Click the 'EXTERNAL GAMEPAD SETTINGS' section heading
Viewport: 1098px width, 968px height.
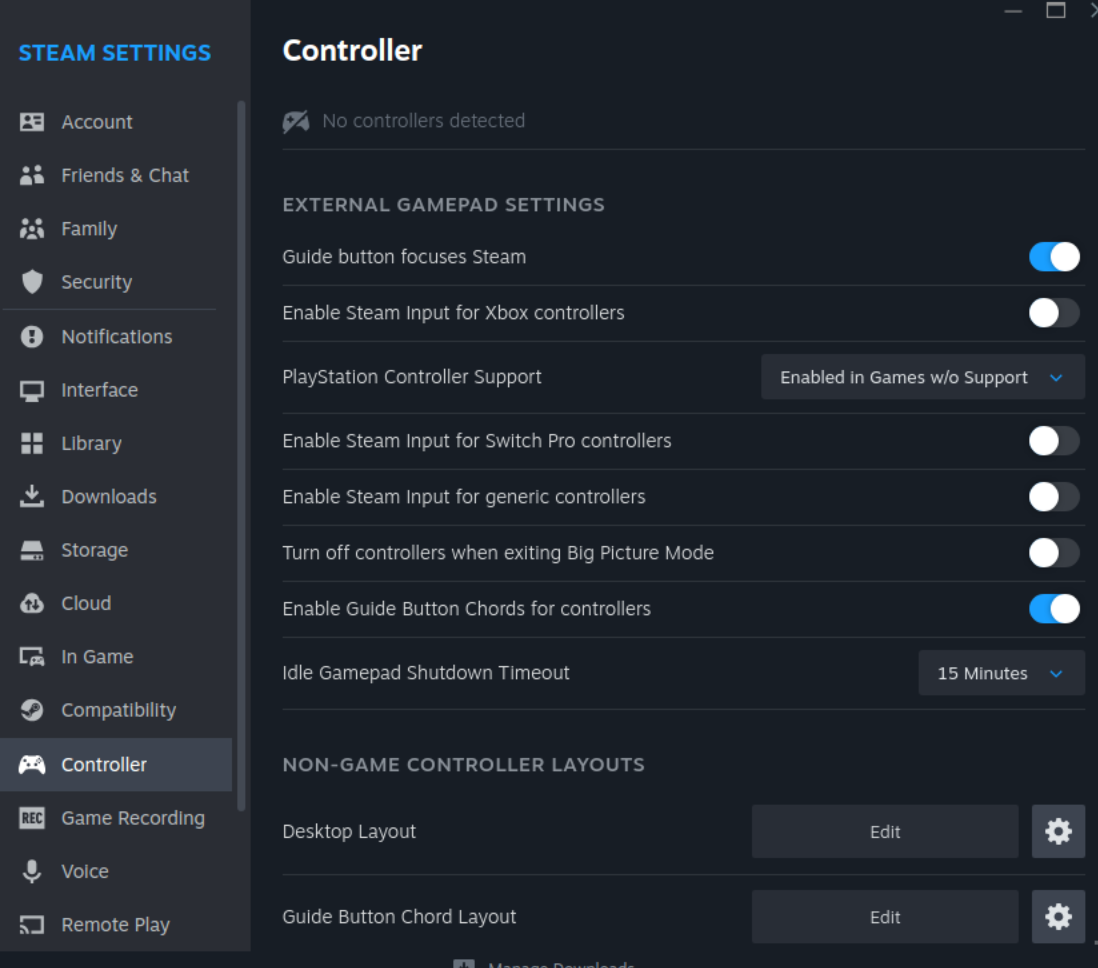443,205
